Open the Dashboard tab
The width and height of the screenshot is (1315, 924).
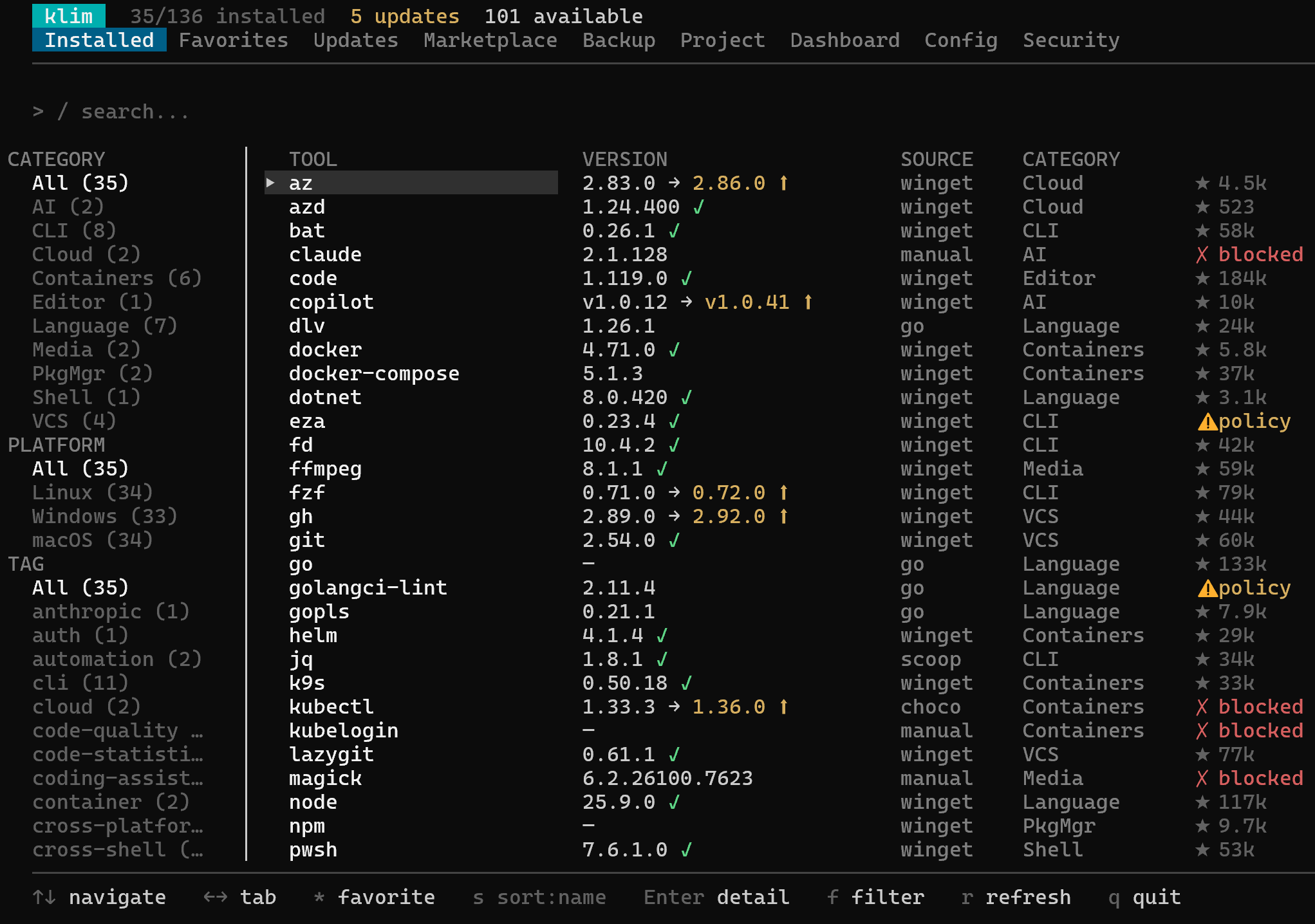[x=844, y=41]
